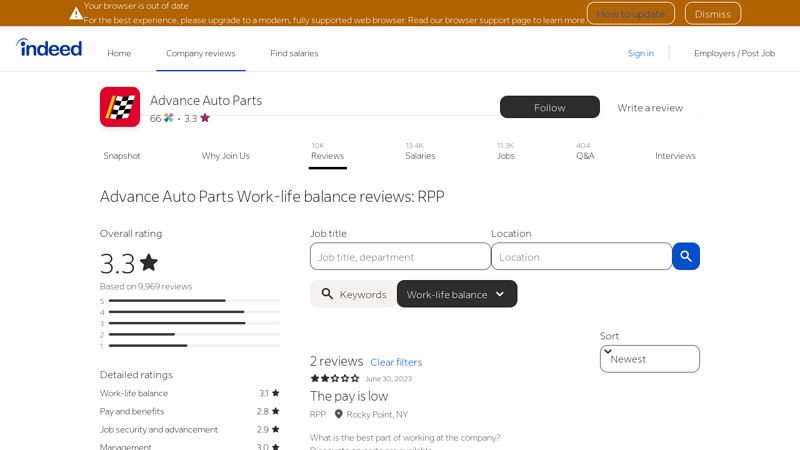This screenshot has width=800, height=450.
Task: Switch to the Why Join Us tab
Action: pos(226,156)
